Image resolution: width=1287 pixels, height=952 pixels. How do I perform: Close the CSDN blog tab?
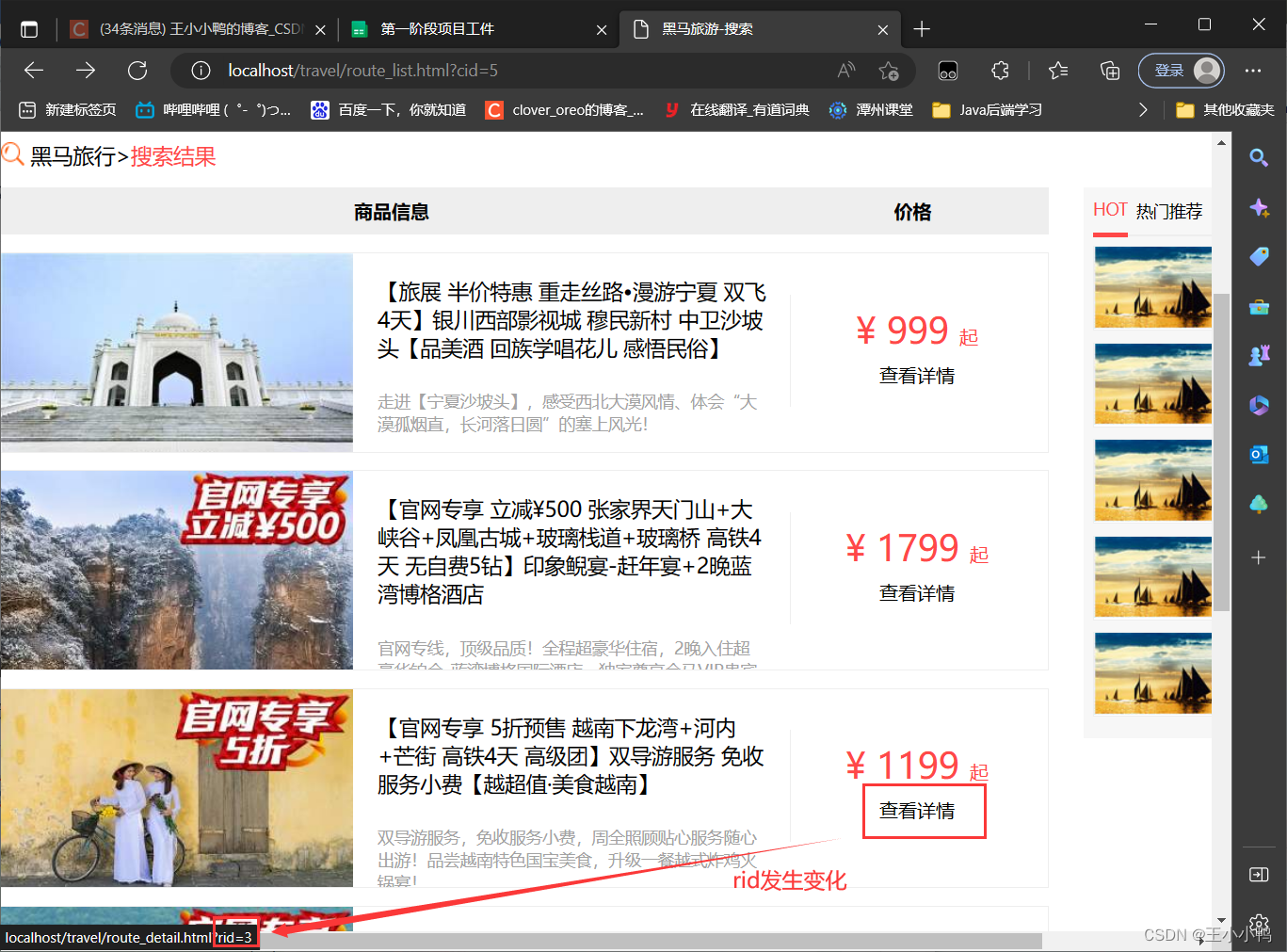[320, 30]
